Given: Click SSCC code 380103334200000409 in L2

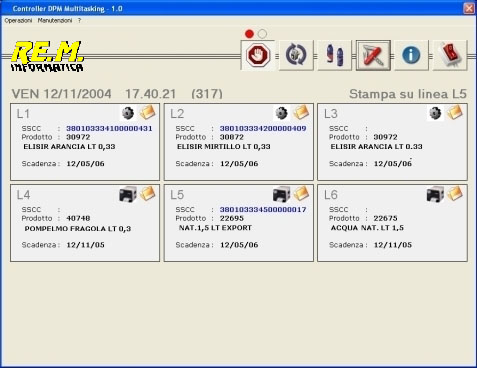Looking at the screenshot, I should coord(263,128).
